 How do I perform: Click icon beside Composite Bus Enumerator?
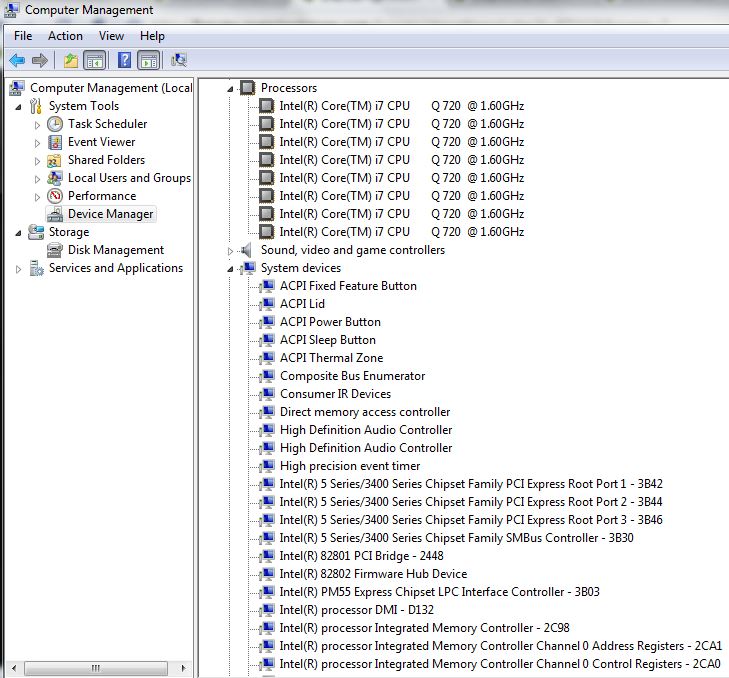(x=267, y=376)
